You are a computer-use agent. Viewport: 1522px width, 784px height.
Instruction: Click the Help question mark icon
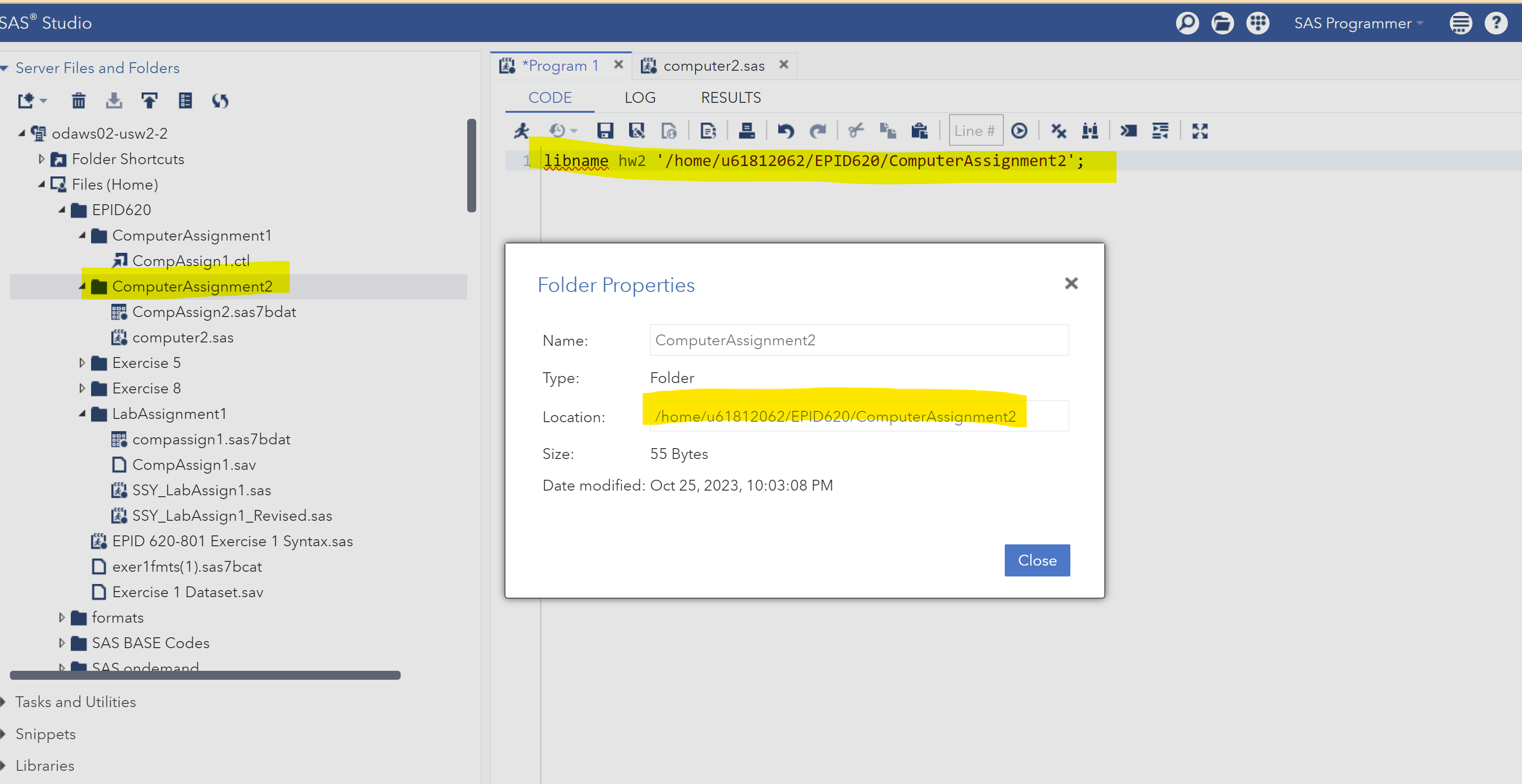tap(1496, 23)
